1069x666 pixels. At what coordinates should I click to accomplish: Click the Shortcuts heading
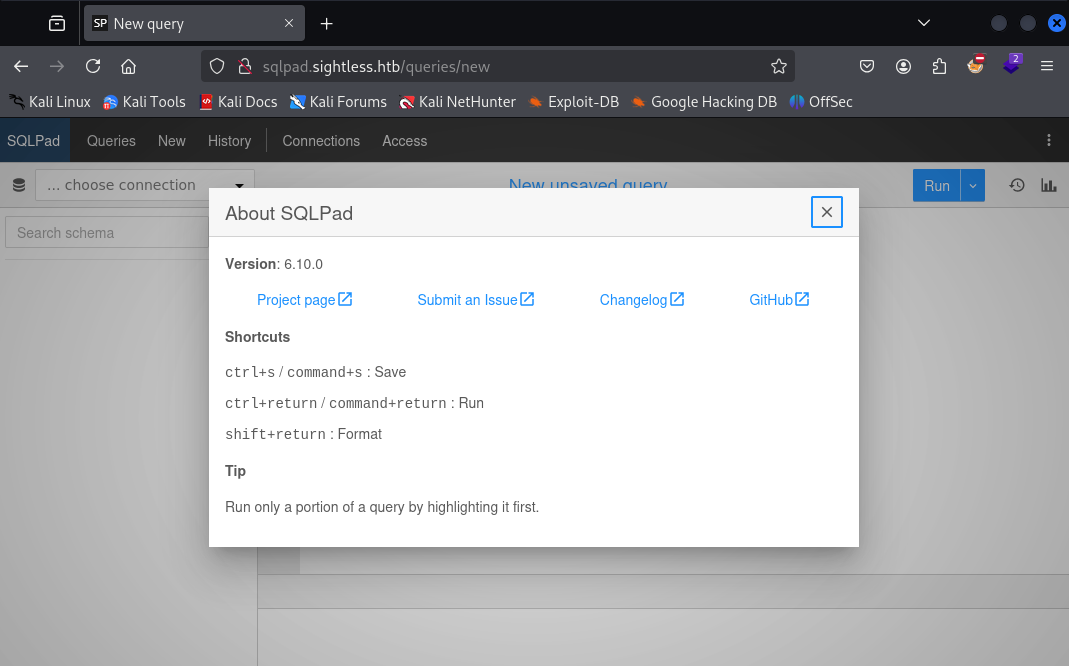tap(258, 337)
